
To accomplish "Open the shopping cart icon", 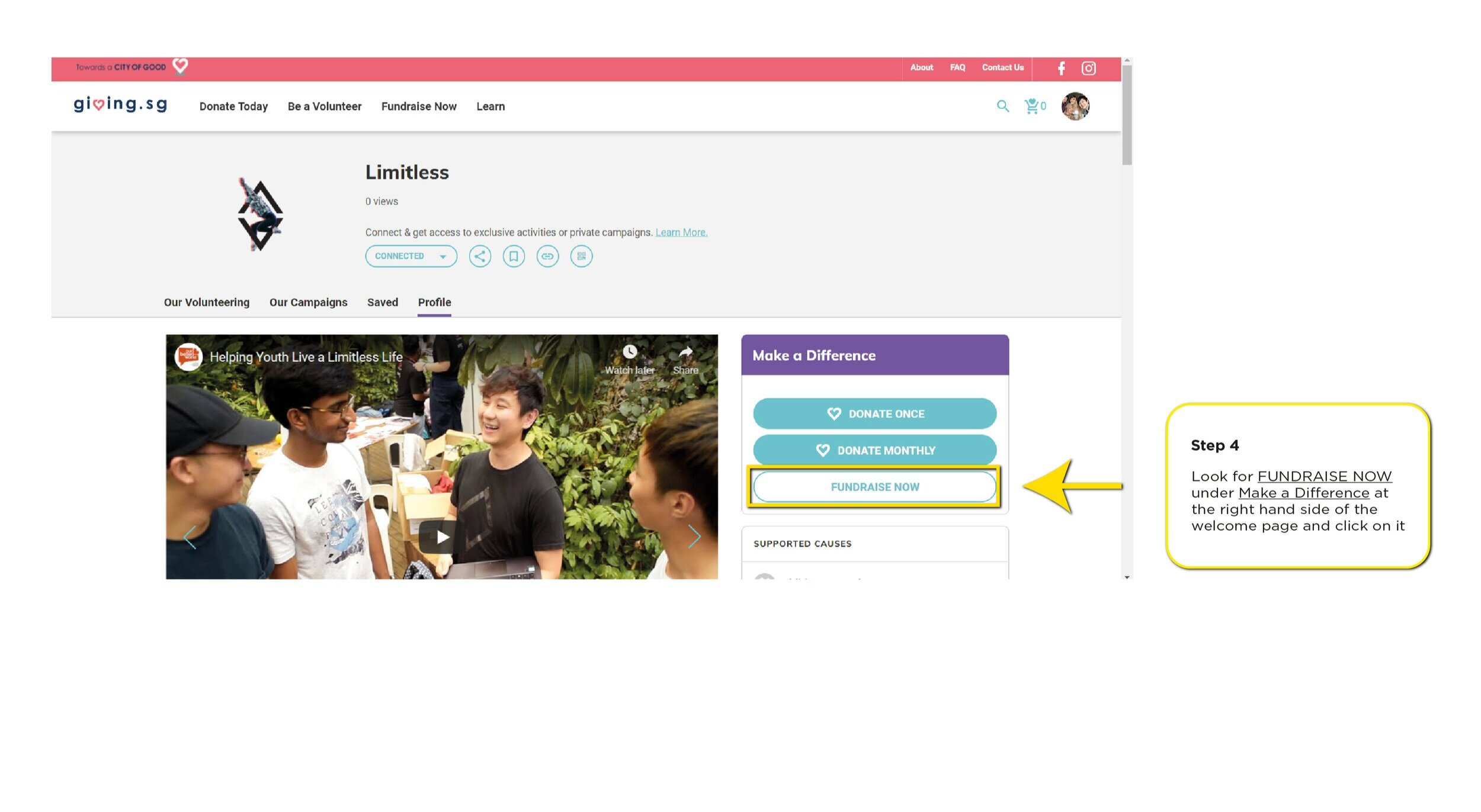I will tap(1032, 106).
